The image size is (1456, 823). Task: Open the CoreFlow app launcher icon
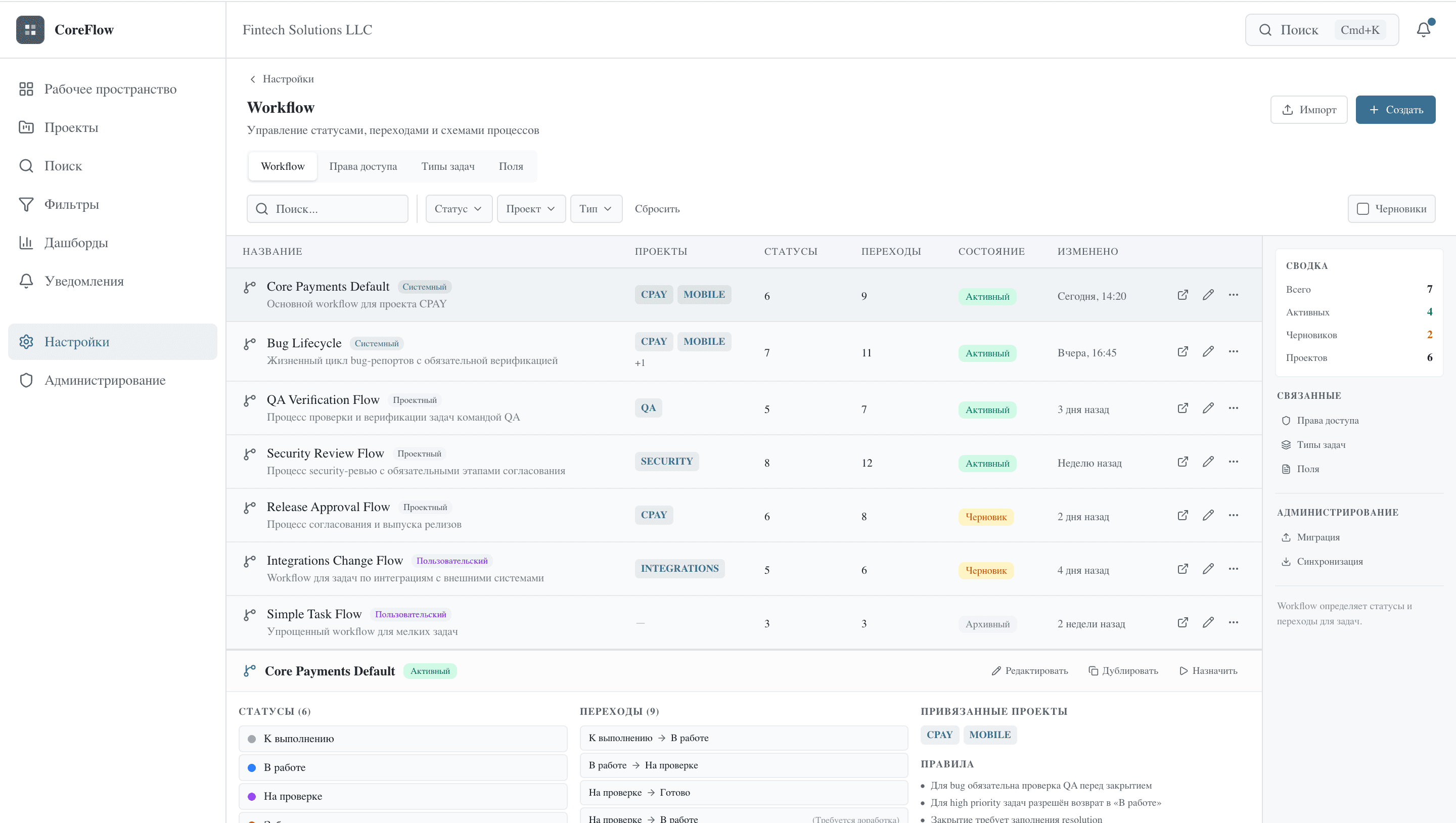pos(29,29)
